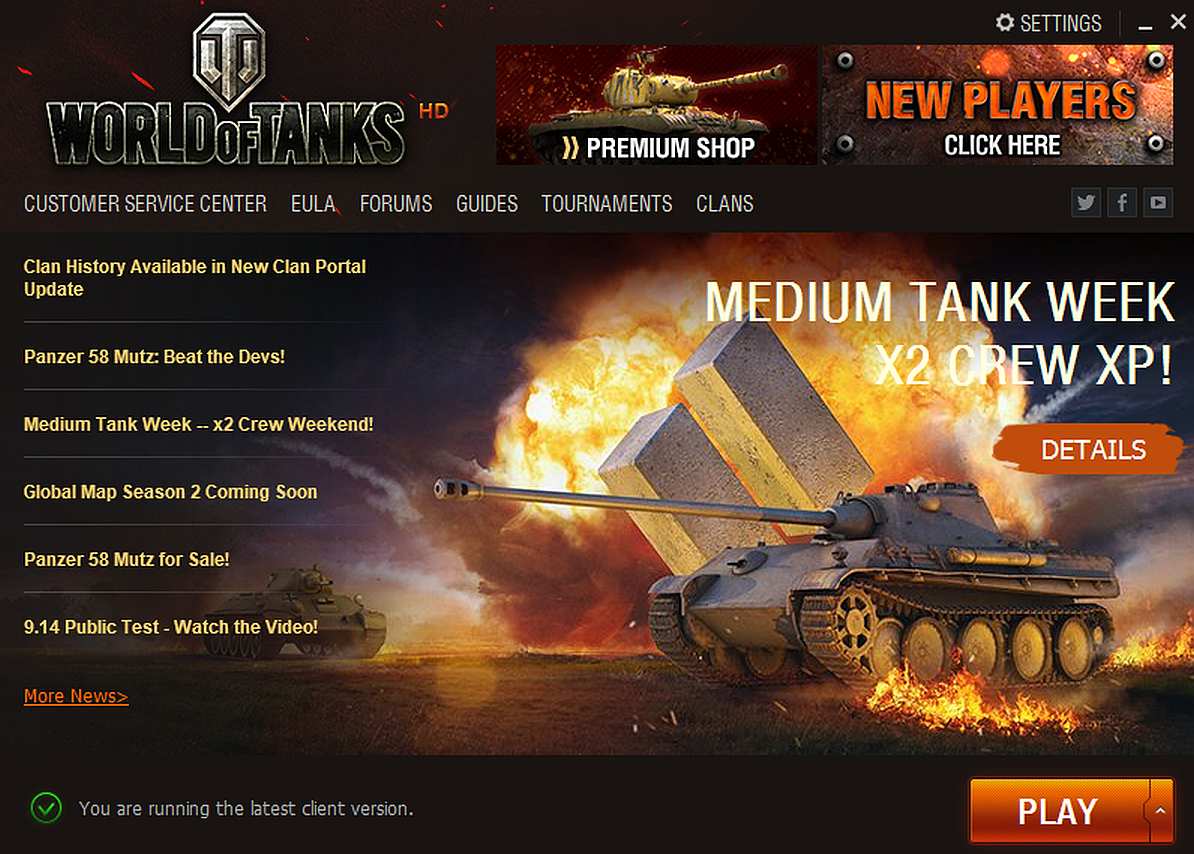1194x854 pixels.
Task: Select the Tournaments menu item
Action: pyautogui.click(x=607, y=204)
